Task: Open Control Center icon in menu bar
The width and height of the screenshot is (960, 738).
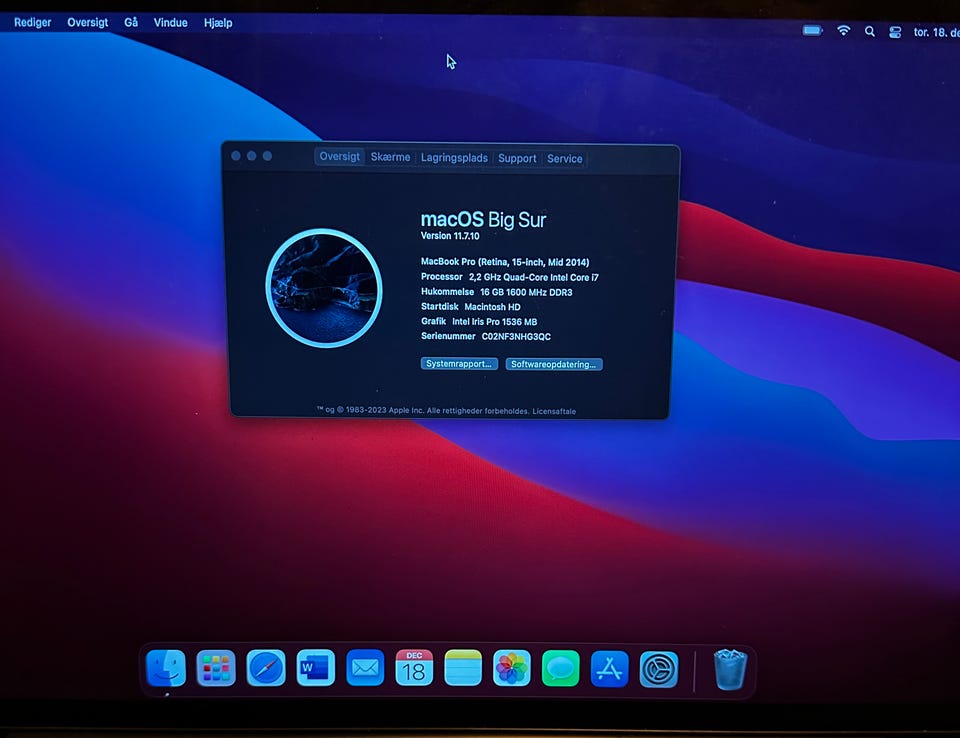Action: 895,32
